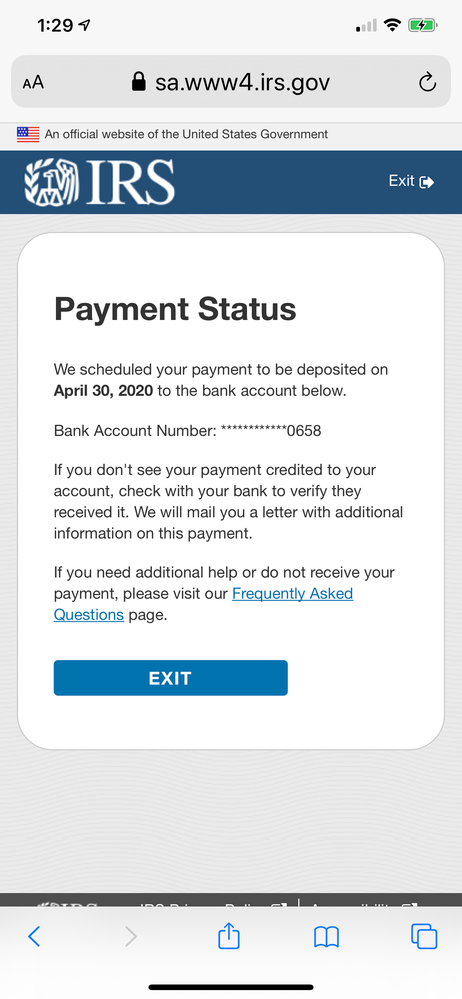462x999 pixels.
Task: Click the blue EXIT button
Action: tap(171, 678)
